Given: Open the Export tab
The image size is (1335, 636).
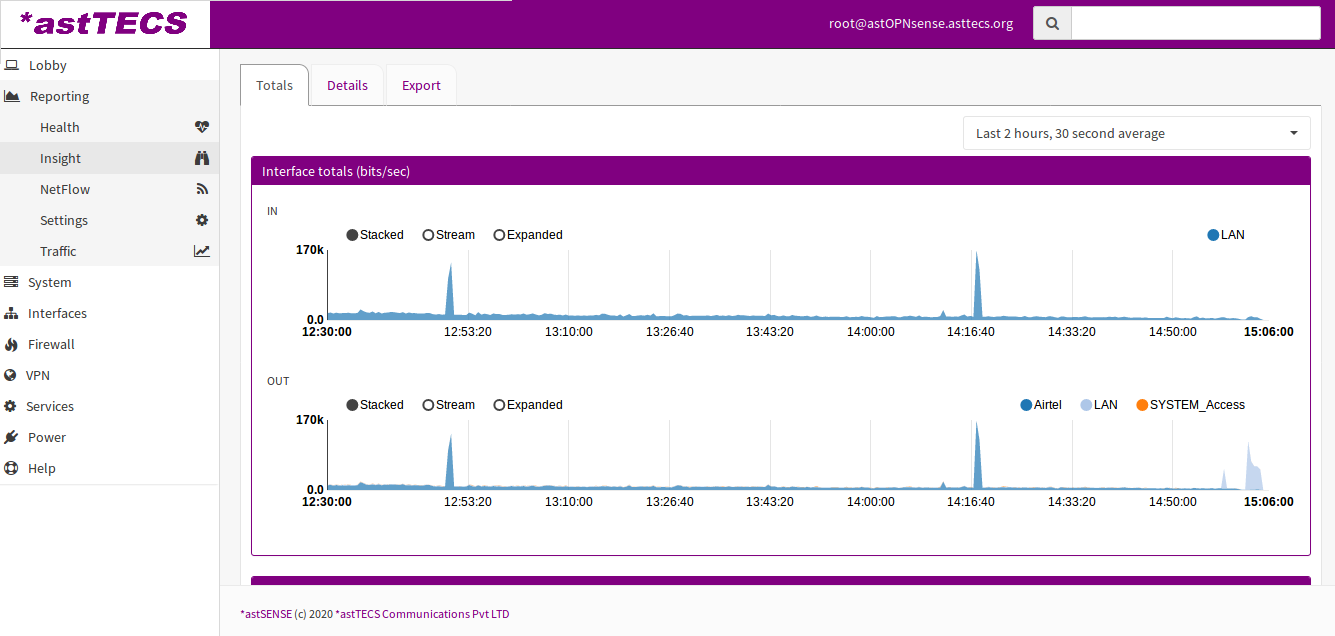Looking at the screenshot, I should point(421,85).
